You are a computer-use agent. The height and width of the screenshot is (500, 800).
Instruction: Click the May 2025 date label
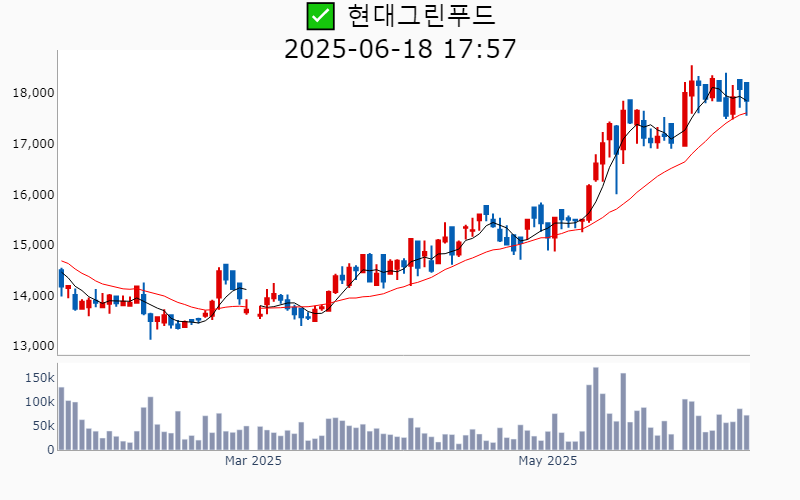pos(547,461)
